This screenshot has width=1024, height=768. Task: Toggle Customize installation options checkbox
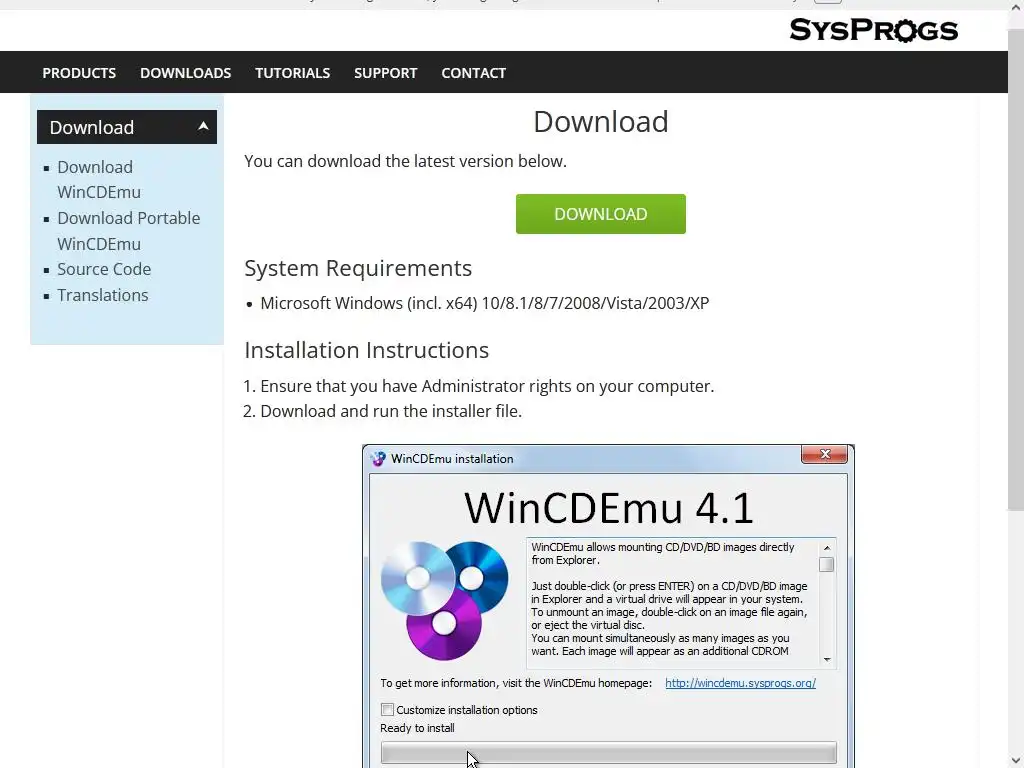pos(387,709)
